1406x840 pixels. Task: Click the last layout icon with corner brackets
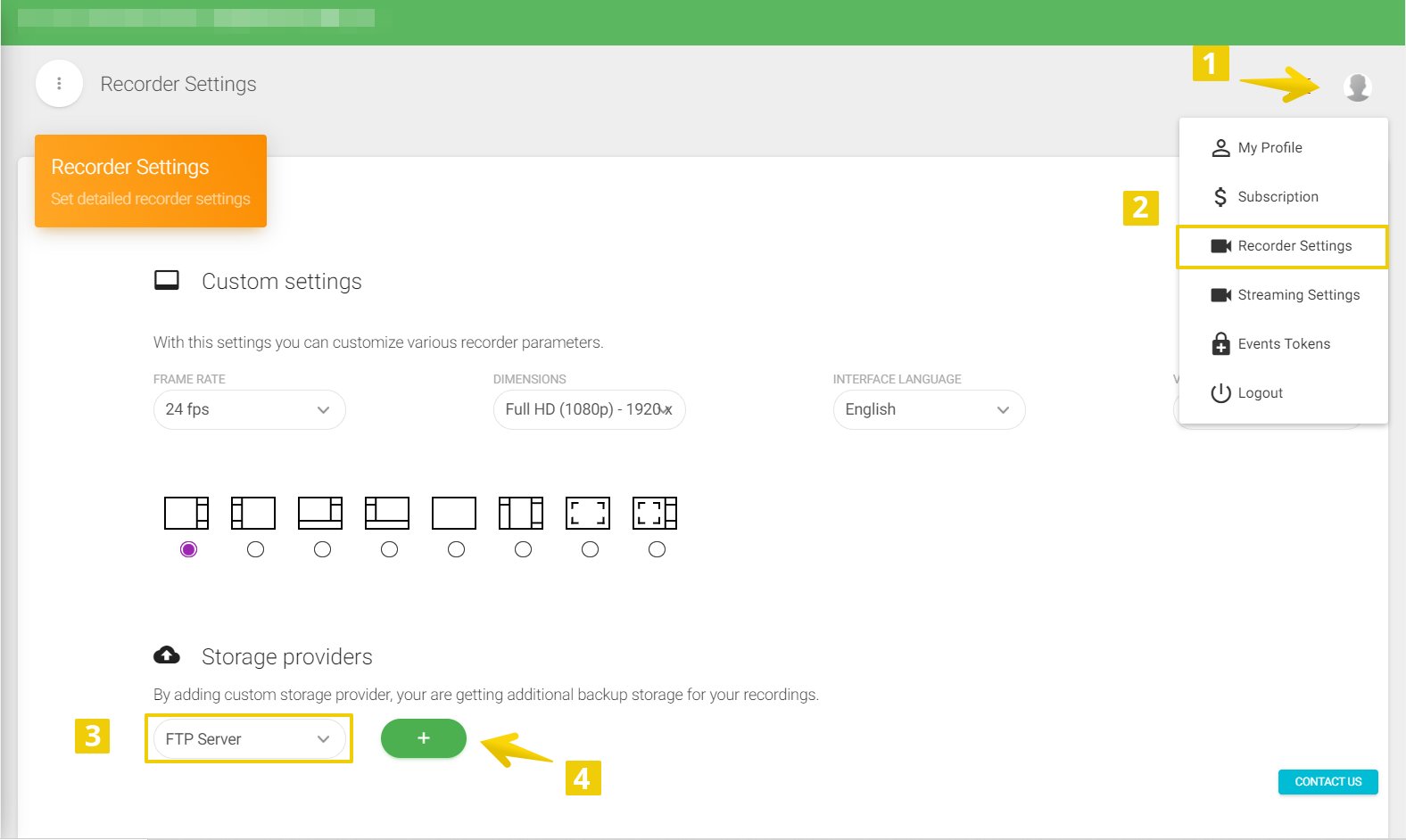pos(655,513)
